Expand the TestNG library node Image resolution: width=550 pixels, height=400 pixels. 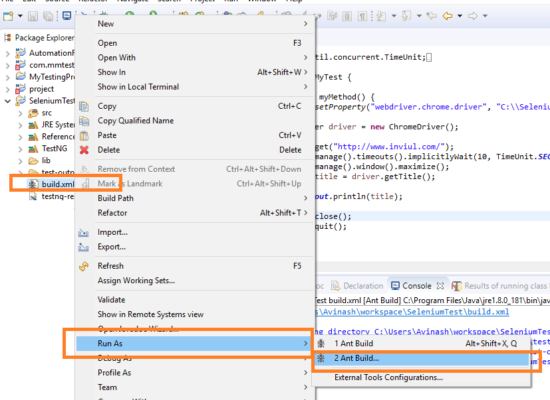click(x=20, y=149)
